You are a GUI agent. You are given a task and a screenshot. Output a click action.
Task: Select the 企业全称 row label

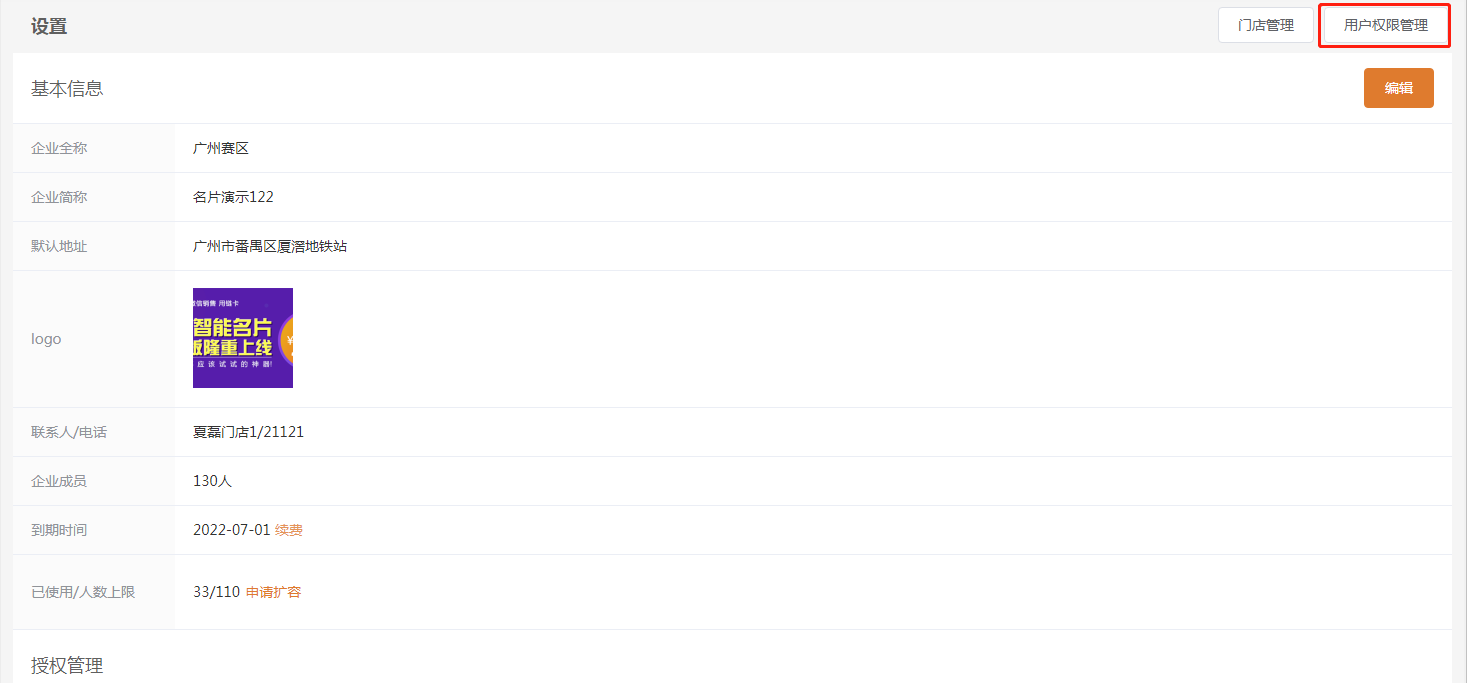click(59, 148)
